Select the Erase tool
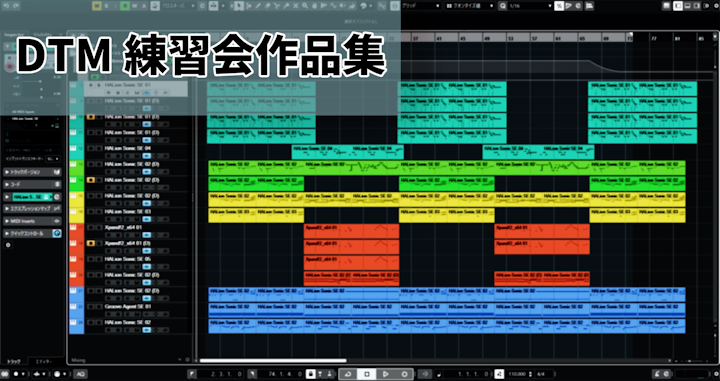The width and height of the screenshot is (720, 381). (268, 6)
